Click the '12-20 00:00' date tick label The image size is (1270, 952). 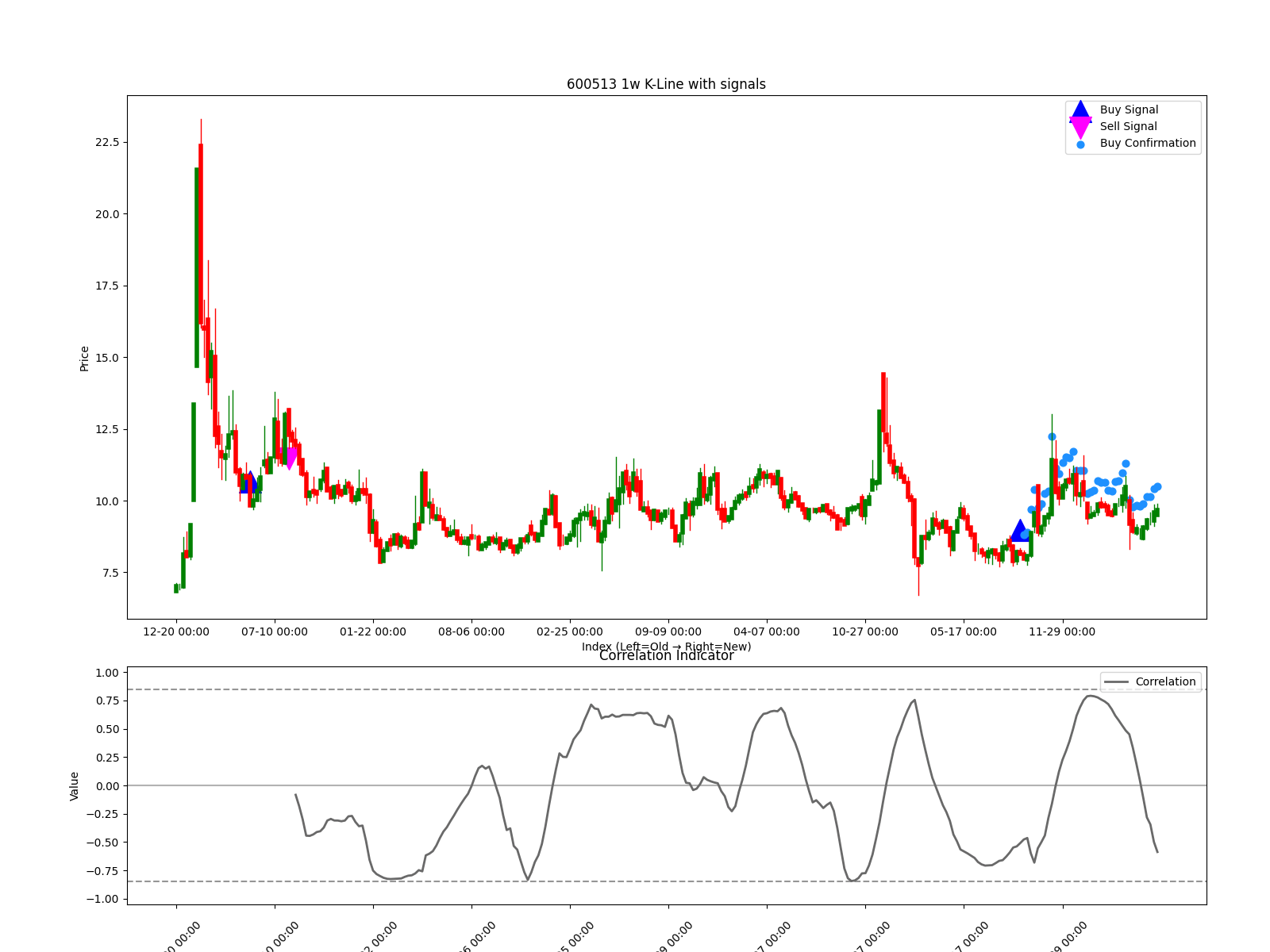point(176,632)
